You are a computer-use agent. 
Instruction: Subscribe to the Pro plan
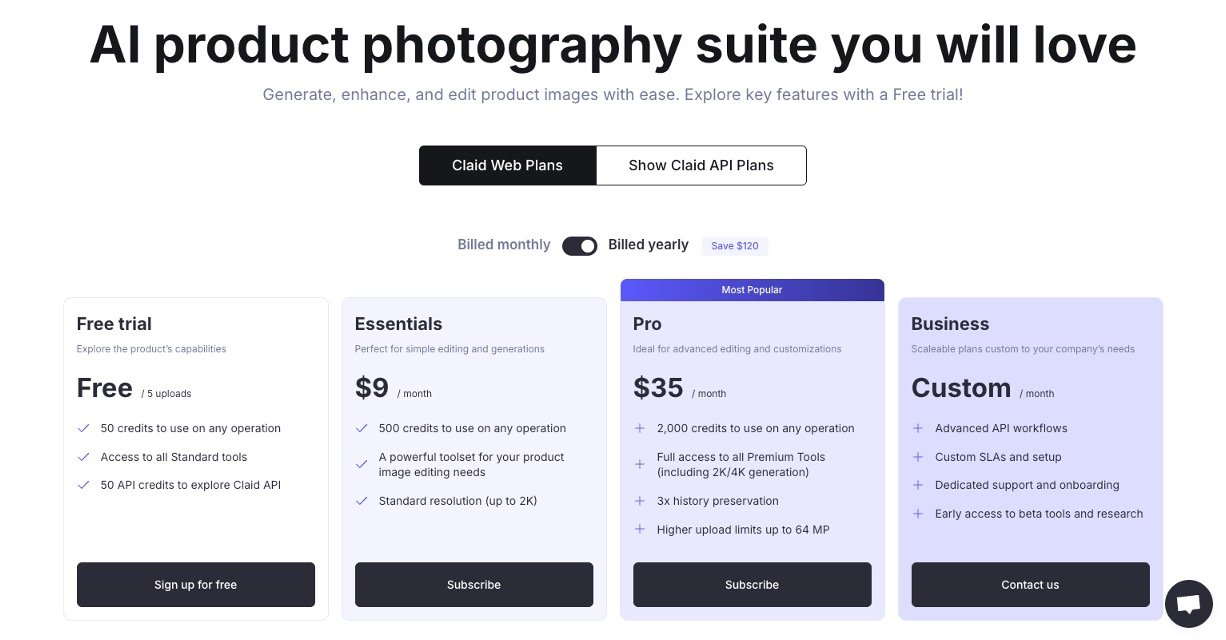[752, 585]
